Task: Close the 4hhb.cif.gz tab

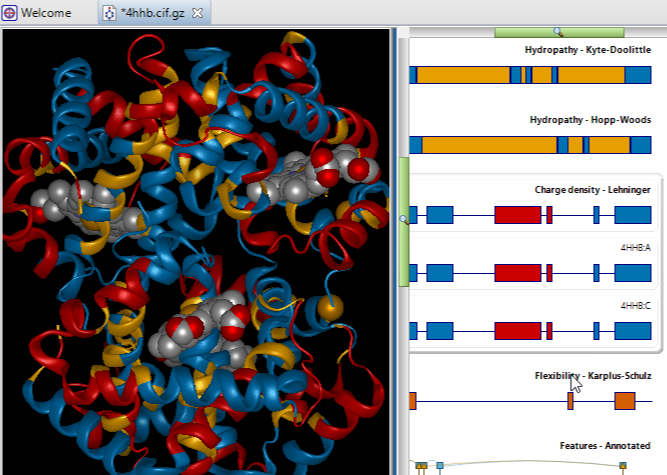Action: click(197, 13)
